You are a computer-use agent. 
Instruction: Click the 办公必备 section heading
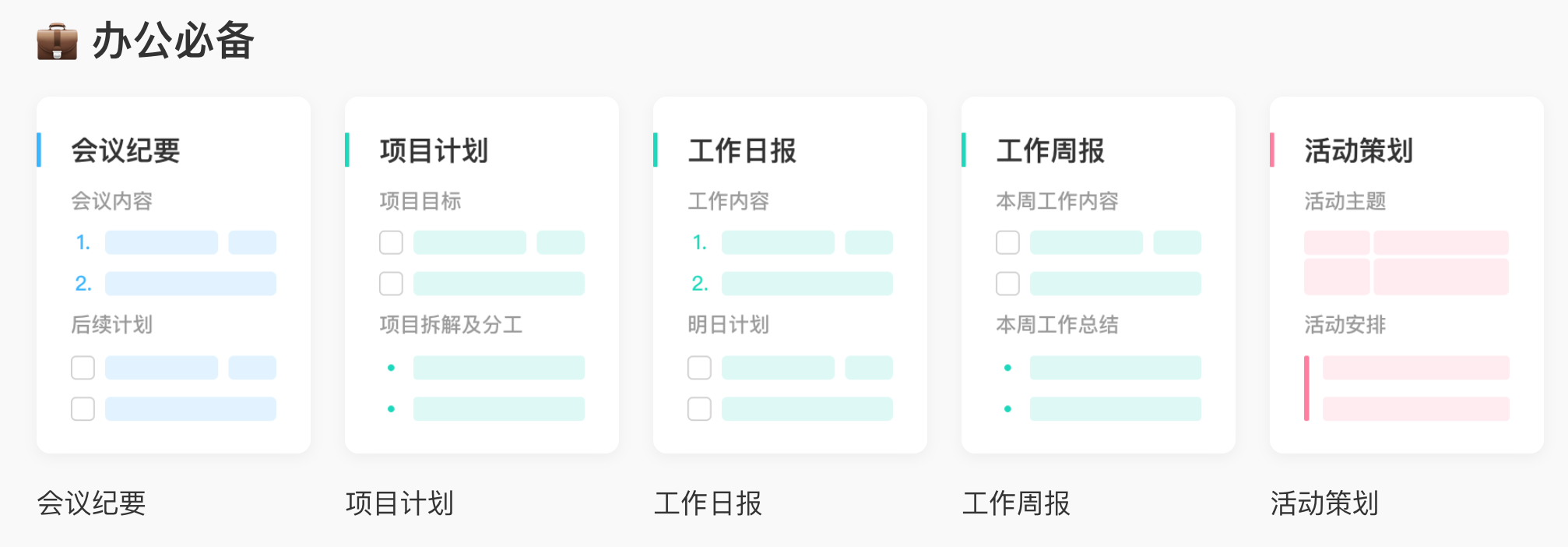pos(174,41)
